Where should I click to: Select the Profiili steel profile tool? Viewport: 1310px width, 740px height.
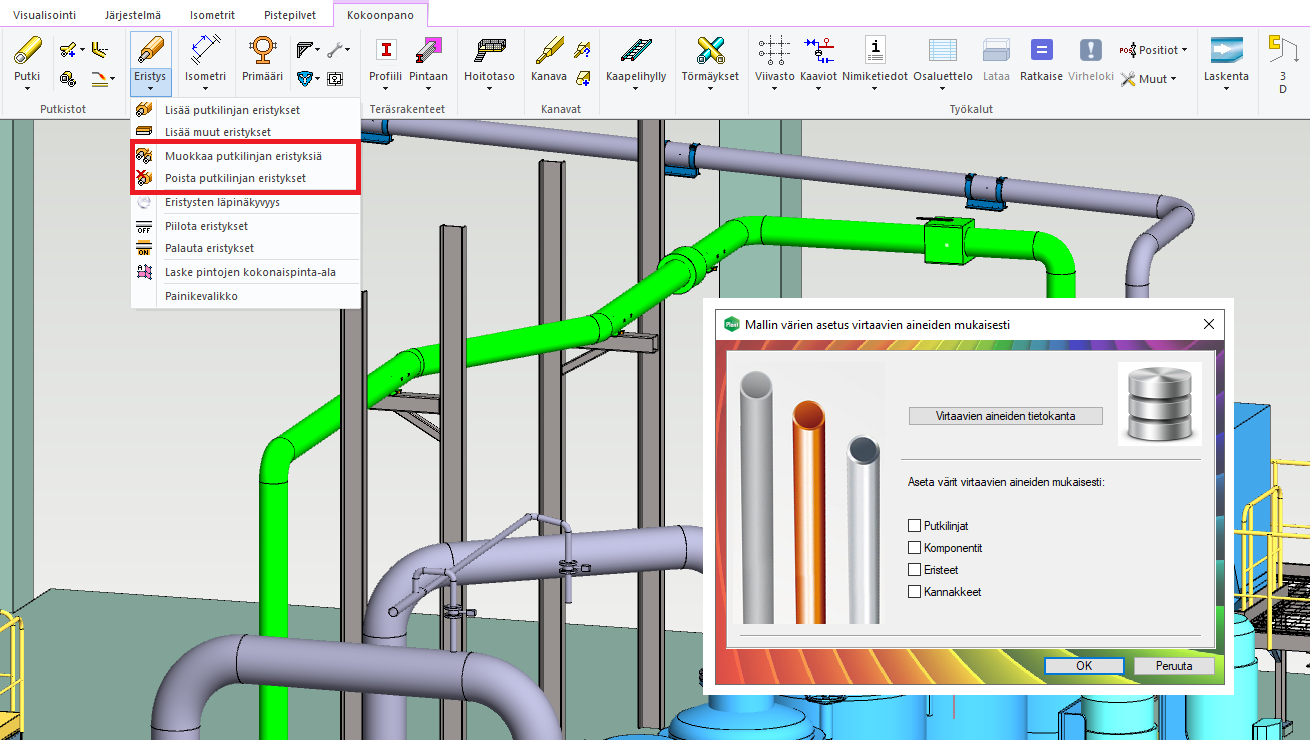point(385,52)
